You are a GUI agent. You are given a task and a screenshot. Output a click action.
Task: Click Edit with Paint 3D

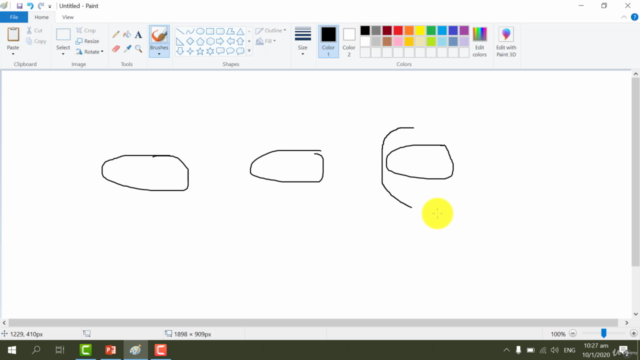coord(506,42)
